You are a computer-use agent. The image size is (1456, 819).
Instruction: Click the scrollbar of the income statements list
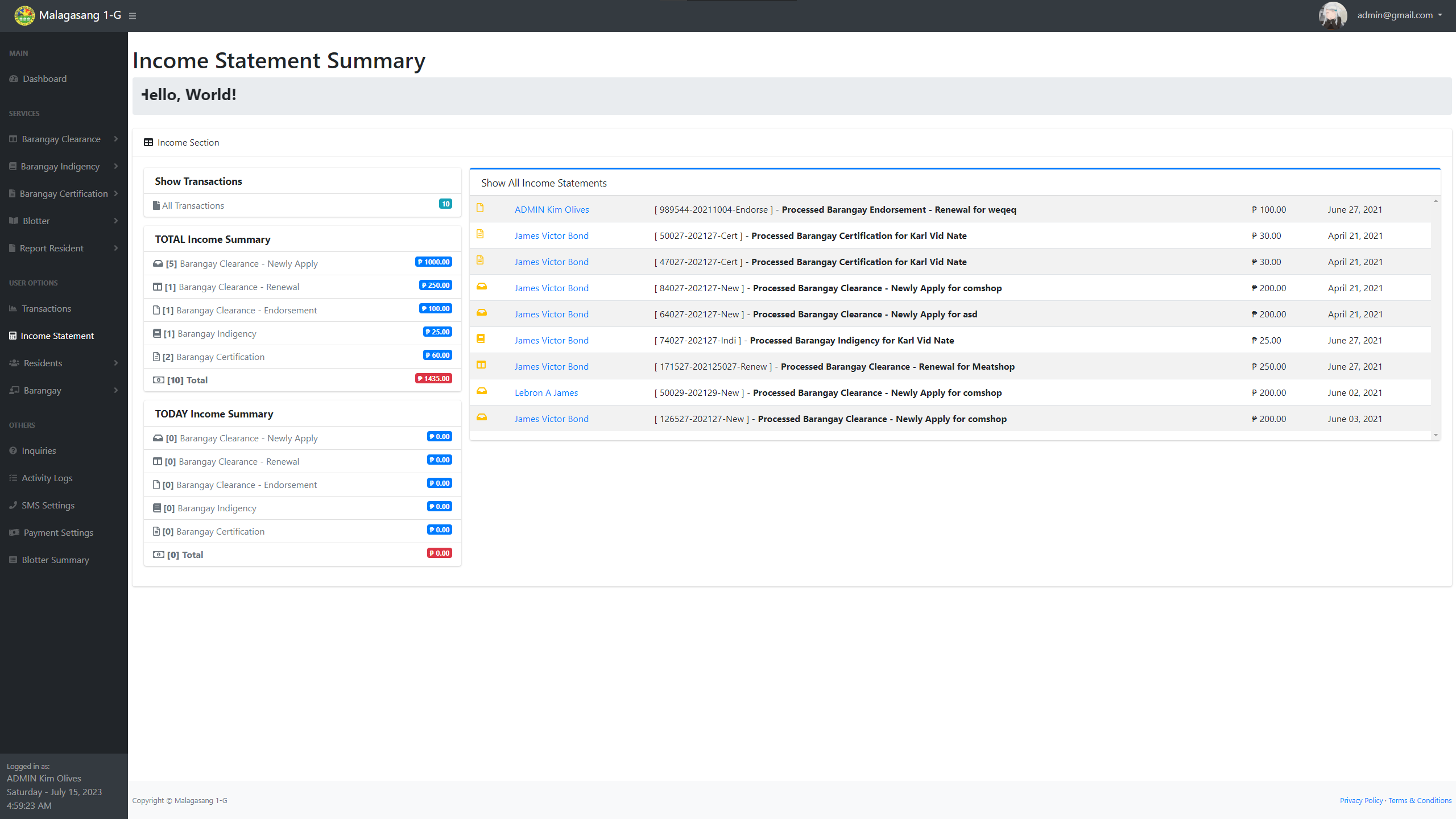[1436, 318]
